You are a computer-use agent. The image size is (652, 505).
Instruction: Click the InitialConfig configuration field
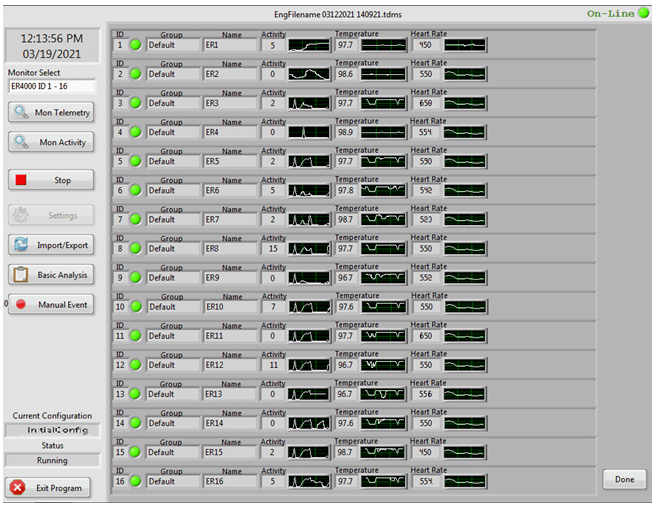[52, 430]
